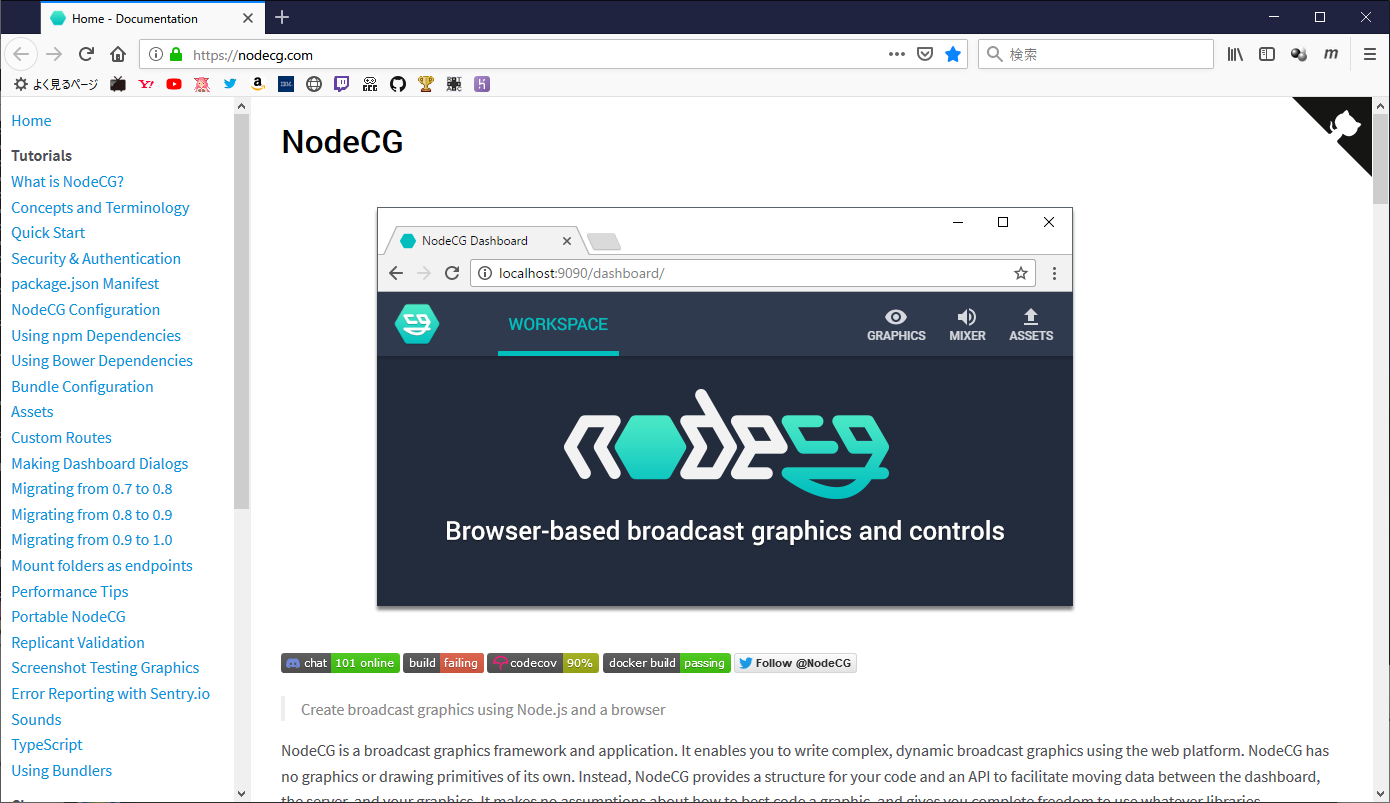Open Using Bower Dependencies
The image size is (1390, 803).
coord(102,361)
